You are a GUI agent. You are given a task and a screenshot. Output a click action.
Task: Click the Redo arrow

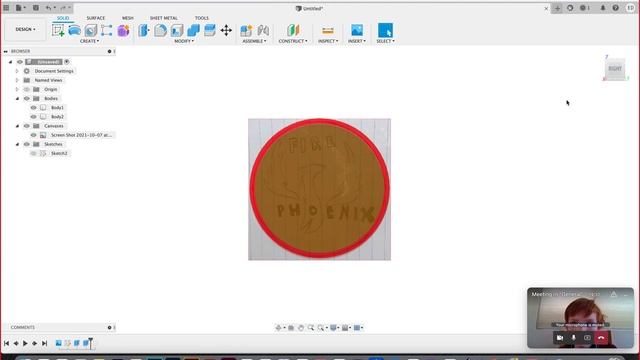(63, 8)
